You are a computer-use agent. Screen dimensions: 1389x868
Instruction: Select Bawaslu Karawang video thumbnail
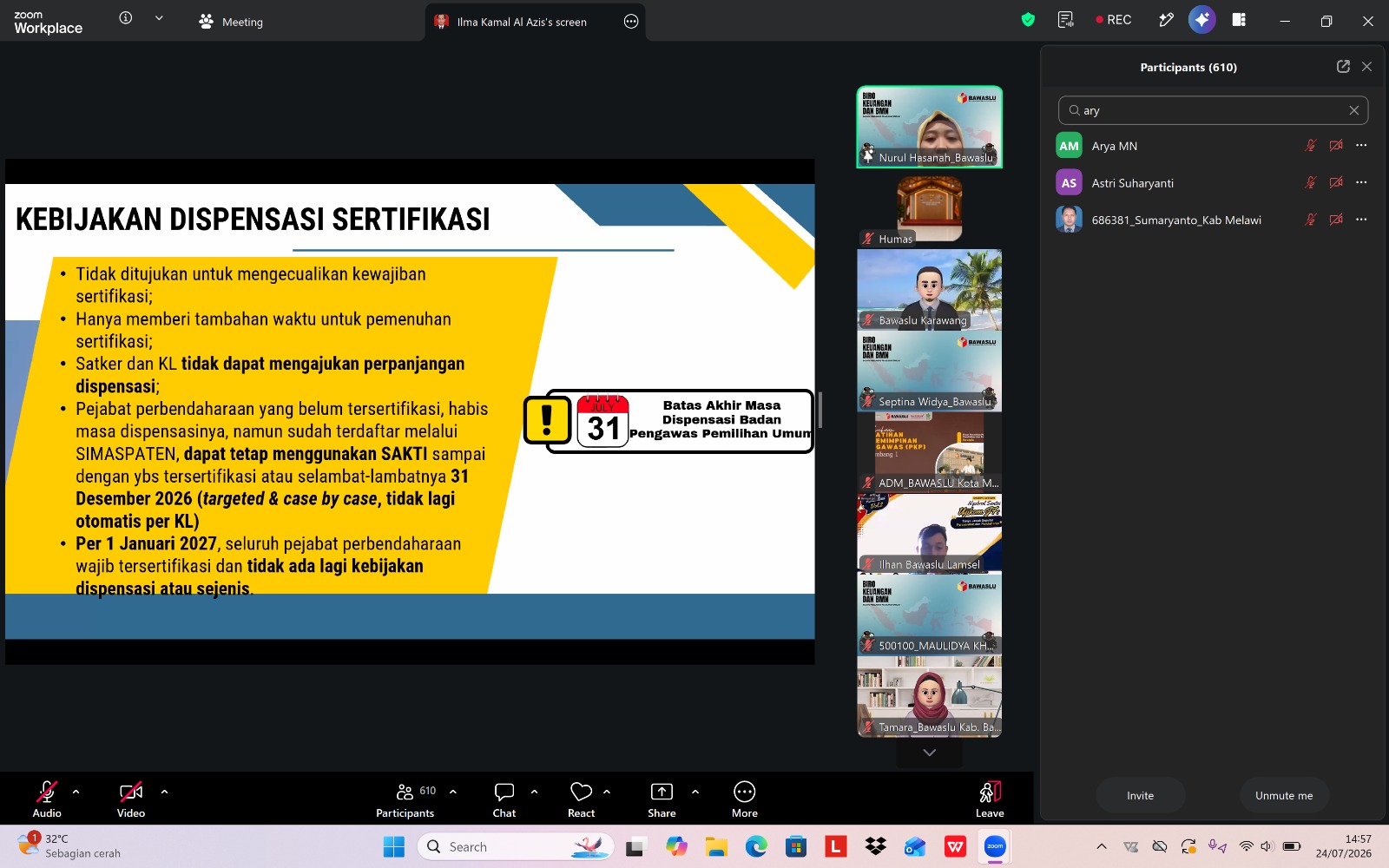point(930,290)
